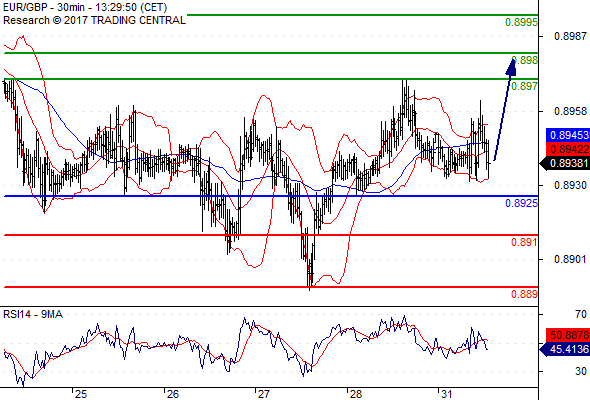Click the blue 0.89453 moving average tag
Image resolution: width=590 pixels, height=400 pixels.
[568, 135]
